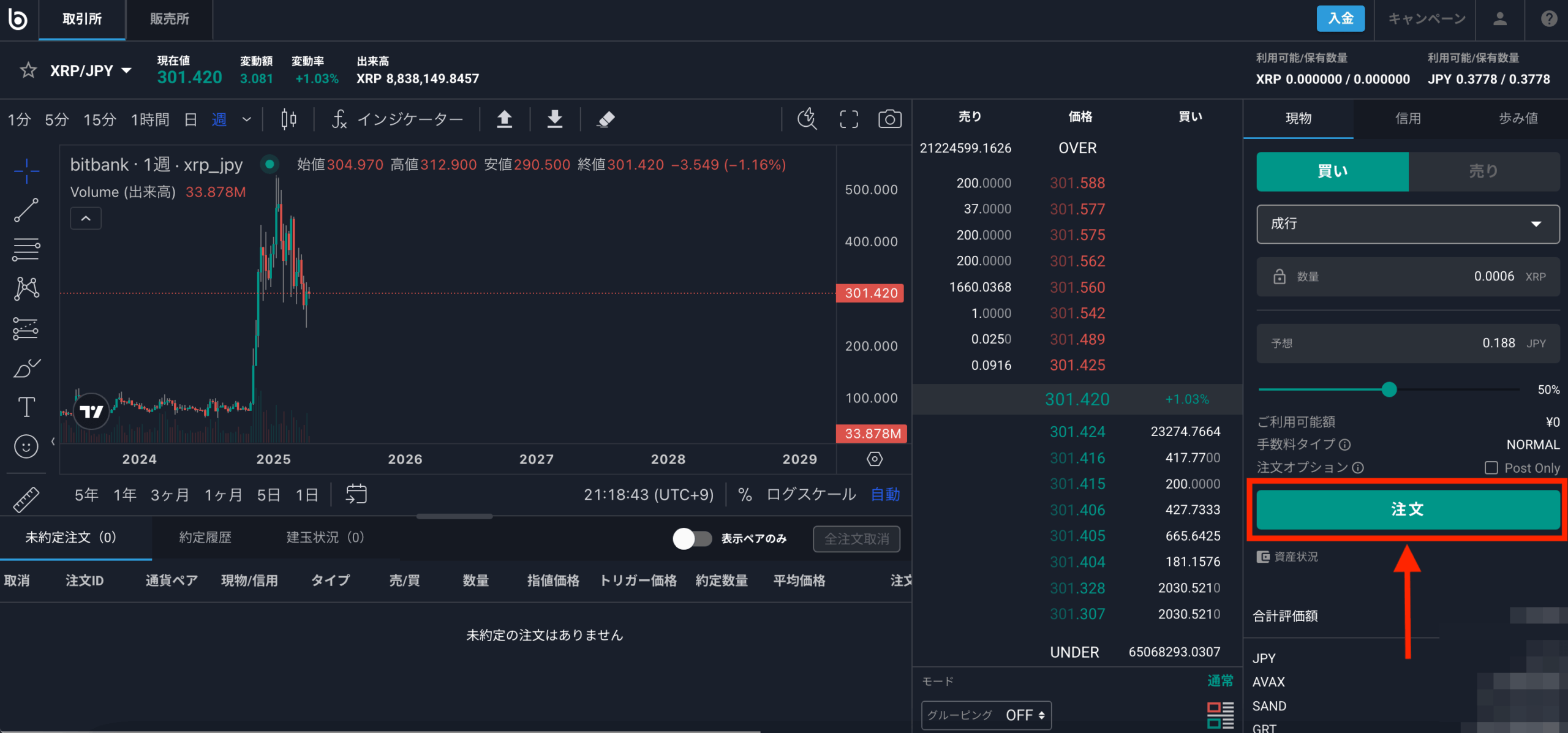The width and height of the screenshot is (1568, 733).
Task: Click the bitbank logo icon
Action: click(x=18, y=18)
